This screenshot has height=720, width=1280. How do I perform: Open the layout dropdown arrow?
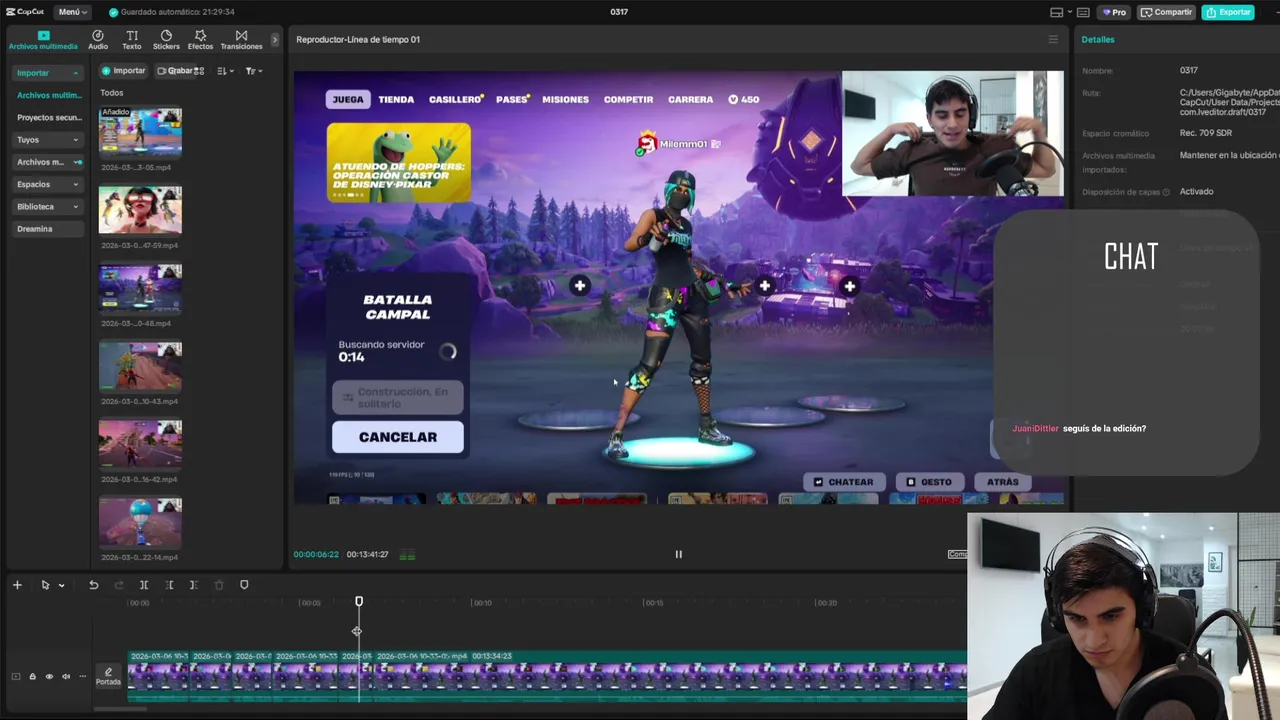1069,12
